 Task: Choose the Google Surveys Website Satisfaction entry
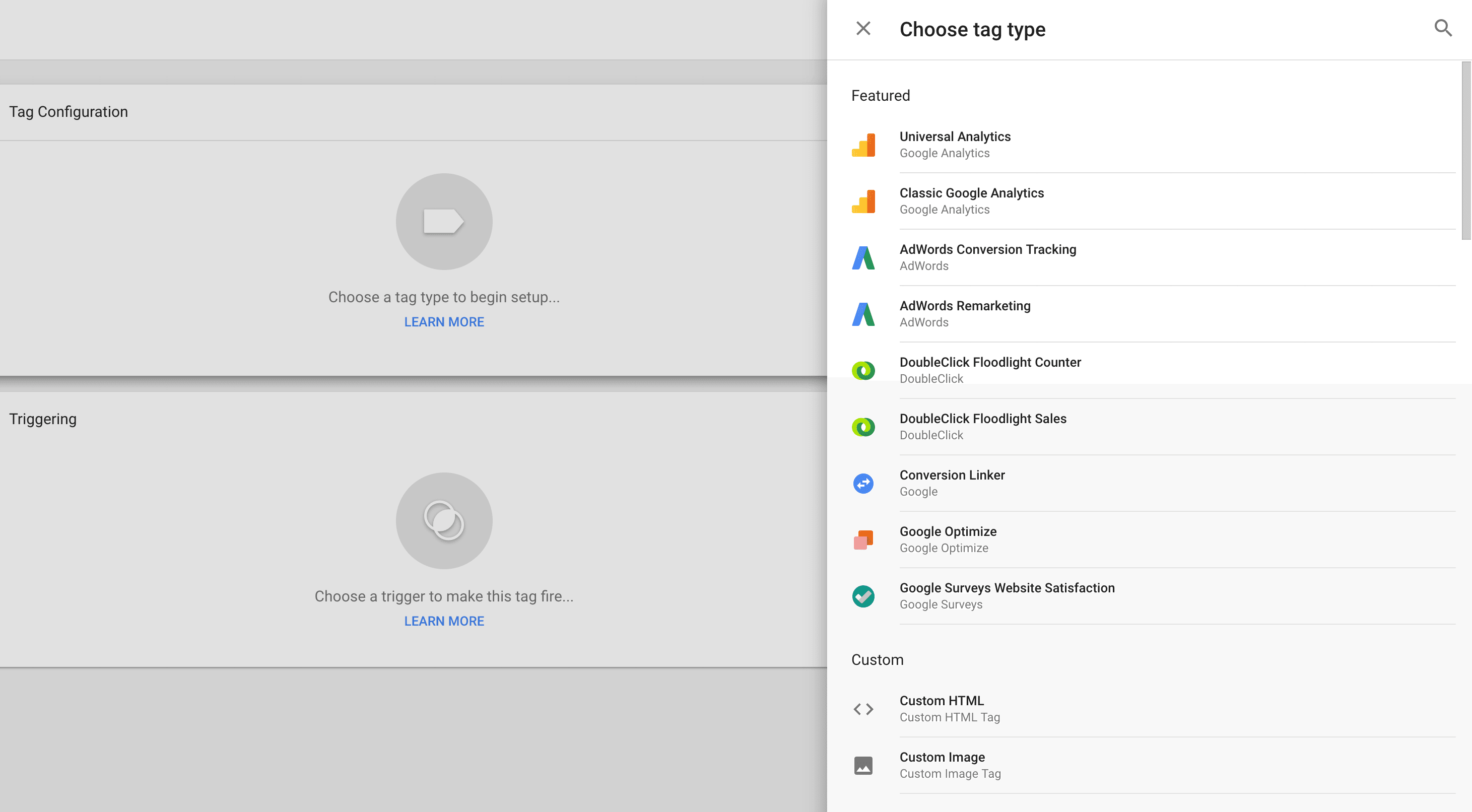[x=1007, y=595]
